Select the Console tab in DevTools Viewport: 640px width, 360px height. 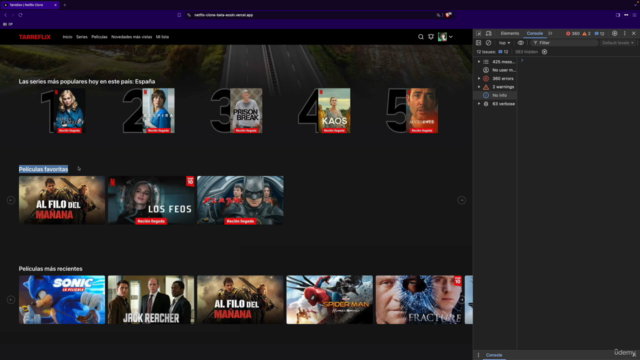pos(535,33)
